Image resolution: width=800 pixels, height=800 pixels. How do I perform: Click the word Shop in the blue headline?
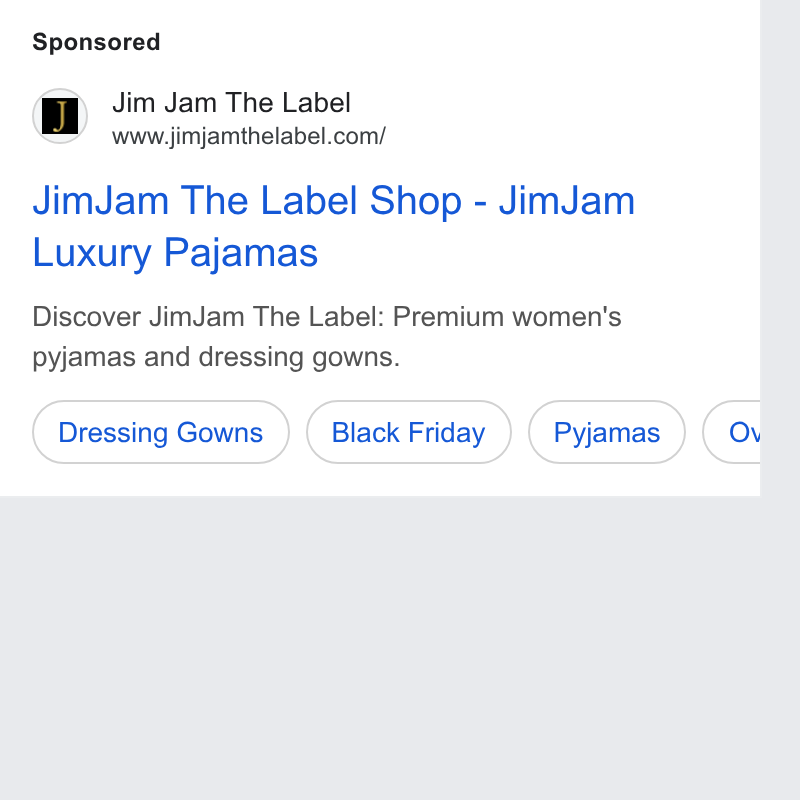415,201
